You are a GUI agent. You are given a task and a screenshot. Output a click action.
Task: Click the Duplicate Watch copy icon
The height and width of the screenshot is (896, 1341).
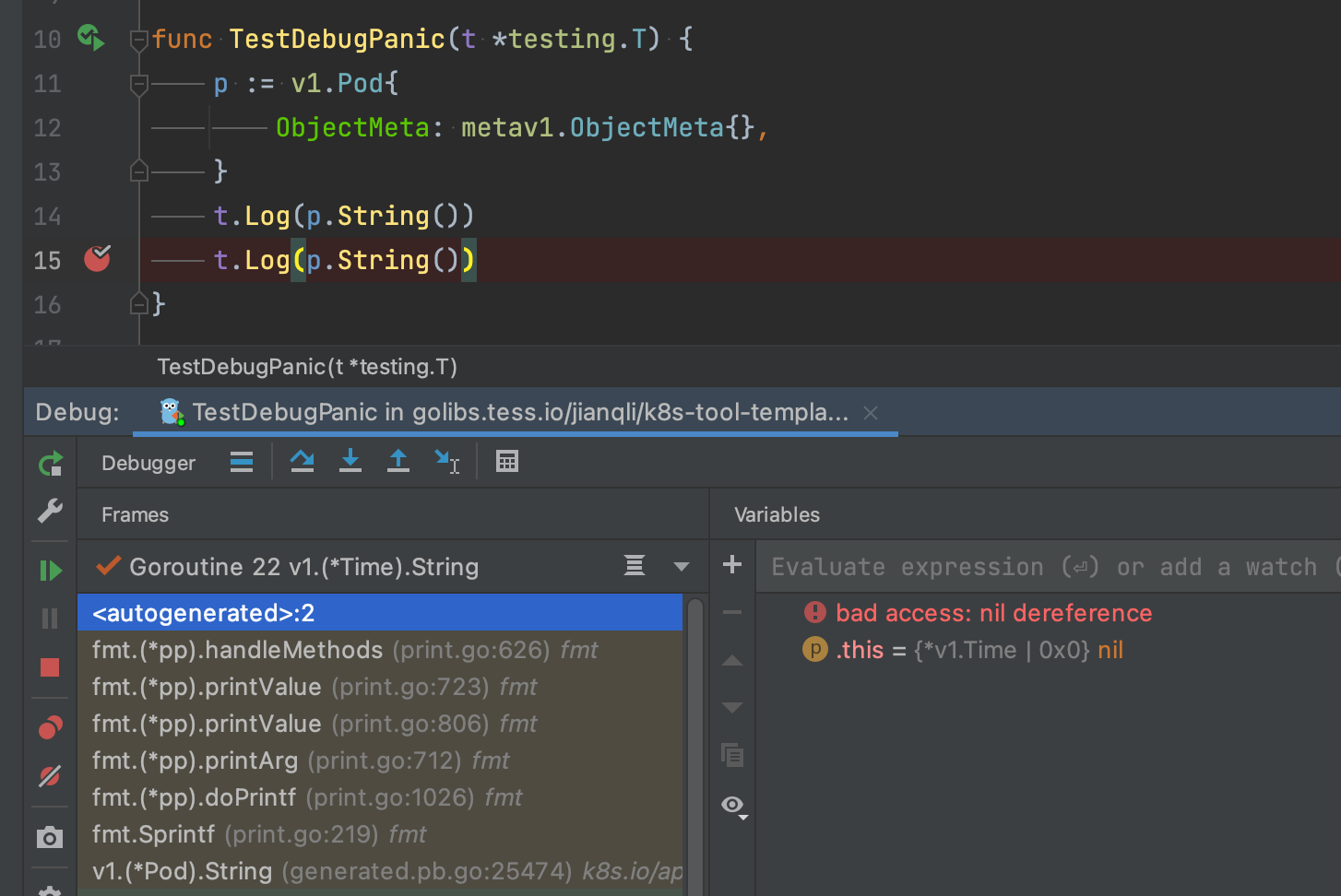click(x=732, y=756)
